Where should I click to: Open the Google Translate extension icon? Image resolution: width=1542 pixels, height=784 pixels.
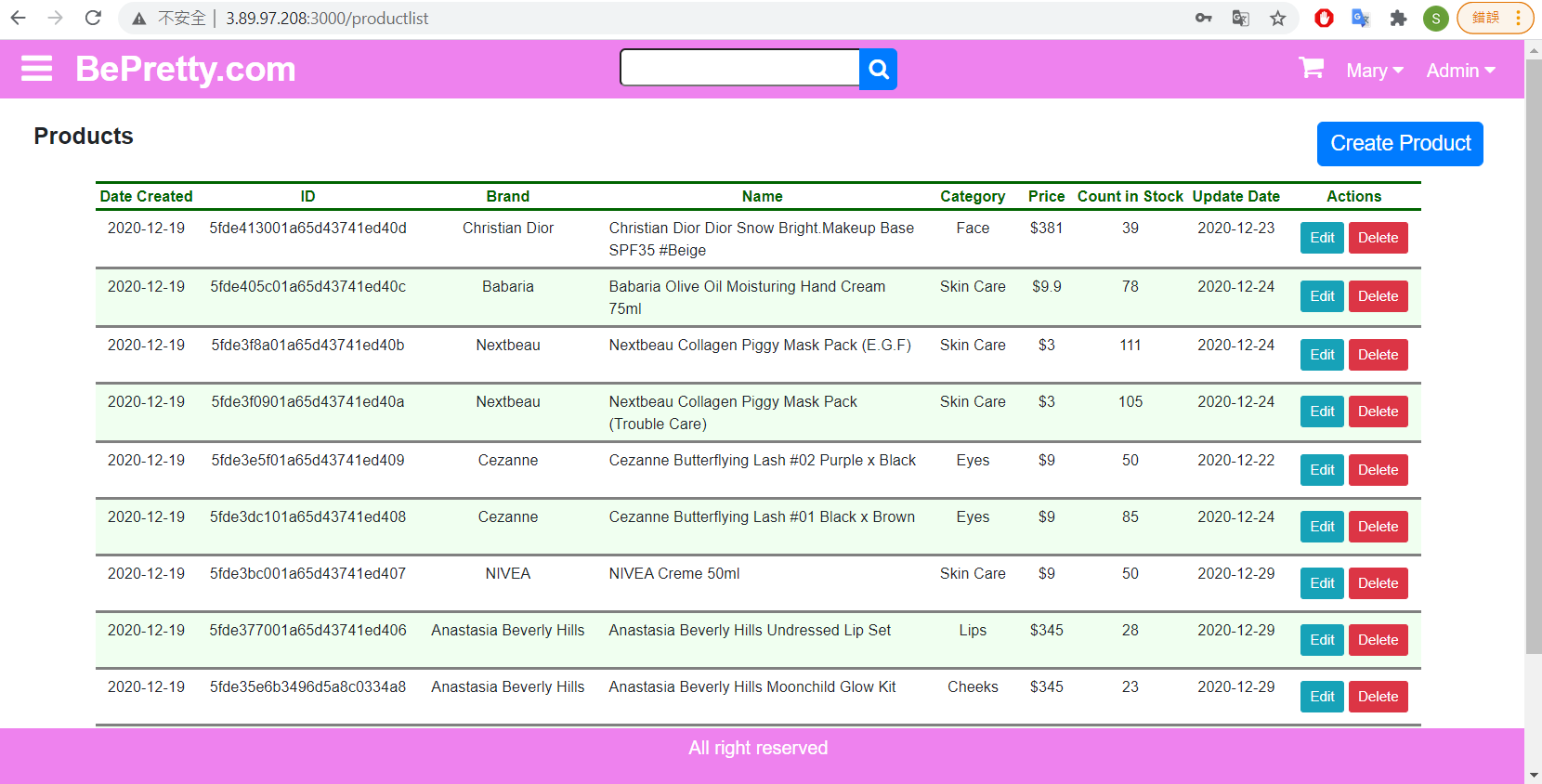pyautogui.click(x=1361, y=18)
